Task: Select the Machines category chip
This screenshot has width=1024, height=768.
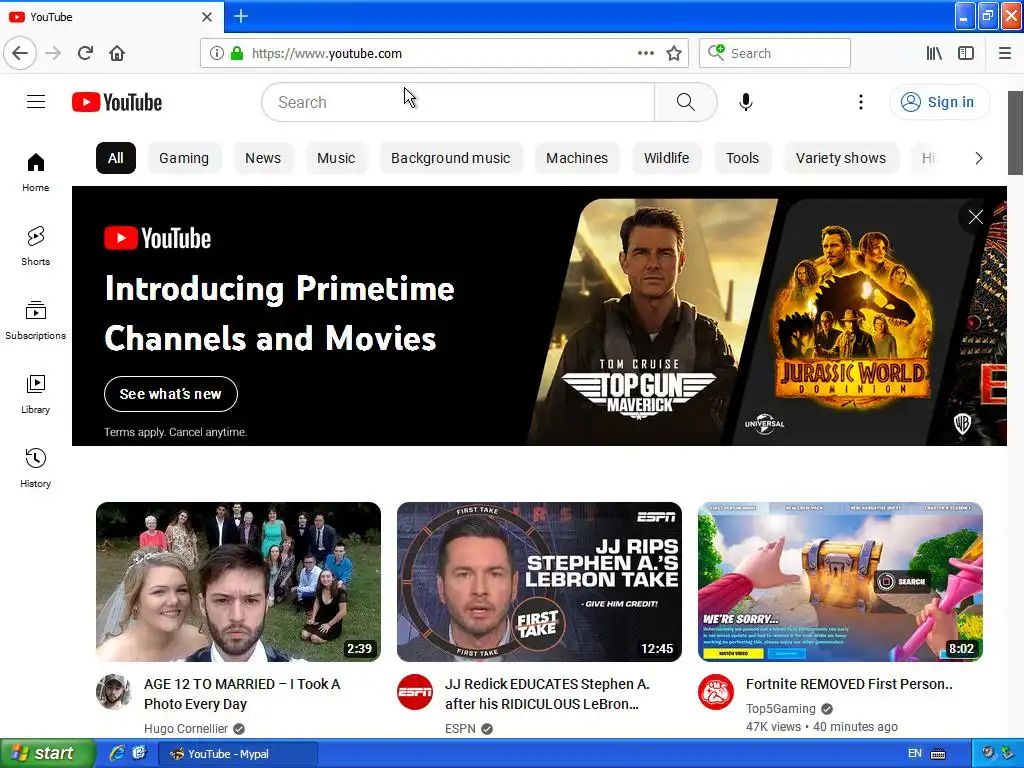Action: (577, 158)
